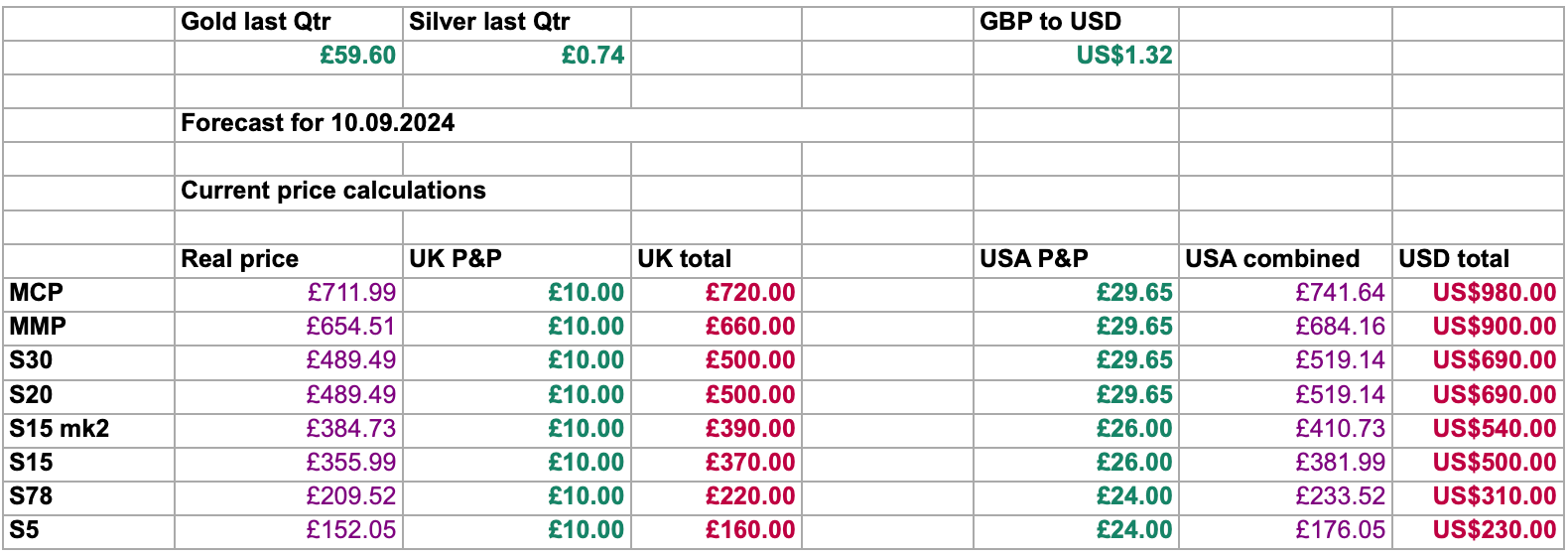1568x556 pixels.
Task: Select the Real price column header
Action: (239, 259)
